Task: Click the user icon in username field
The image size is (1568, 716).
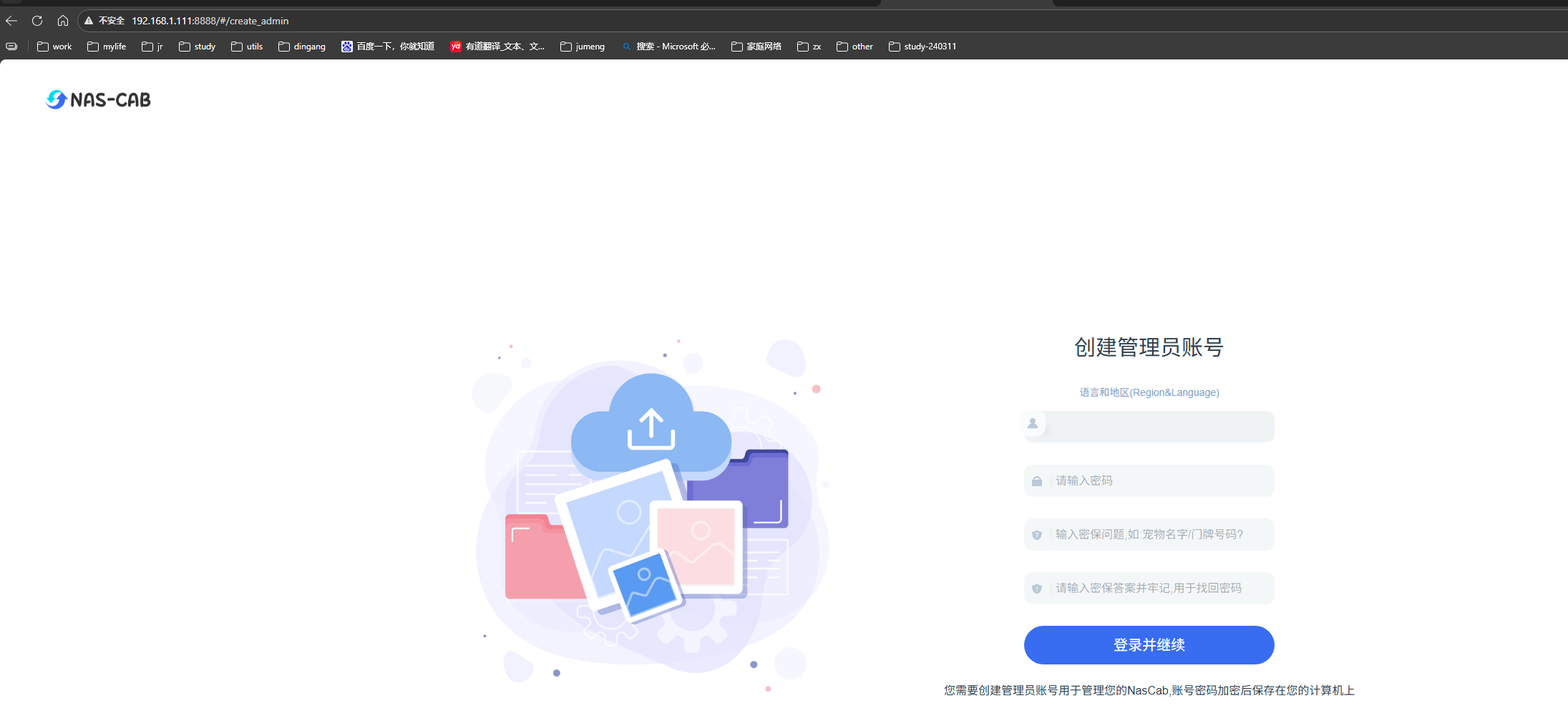Action: click(1033, 424)
